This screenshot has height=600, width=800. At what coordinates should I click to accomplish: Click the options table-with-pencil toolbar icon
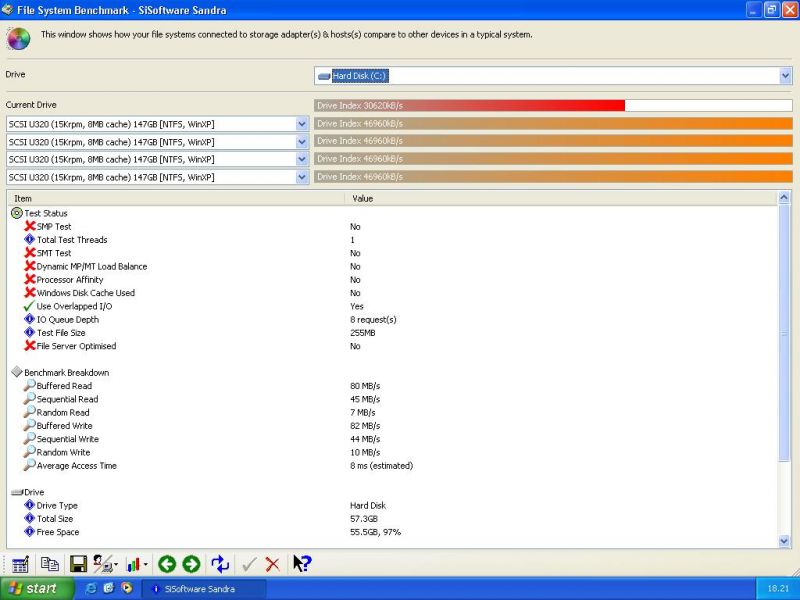click(x=20, y=564)
